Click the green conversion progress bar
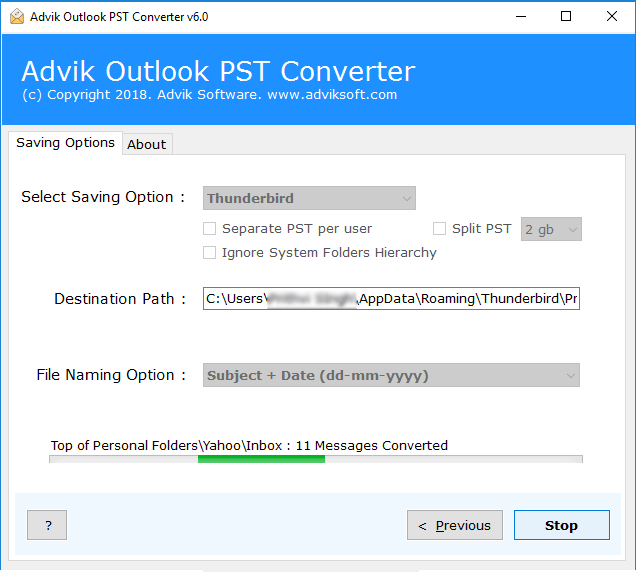The width and height of the screenshot is (636, 572). coord(261,459)
